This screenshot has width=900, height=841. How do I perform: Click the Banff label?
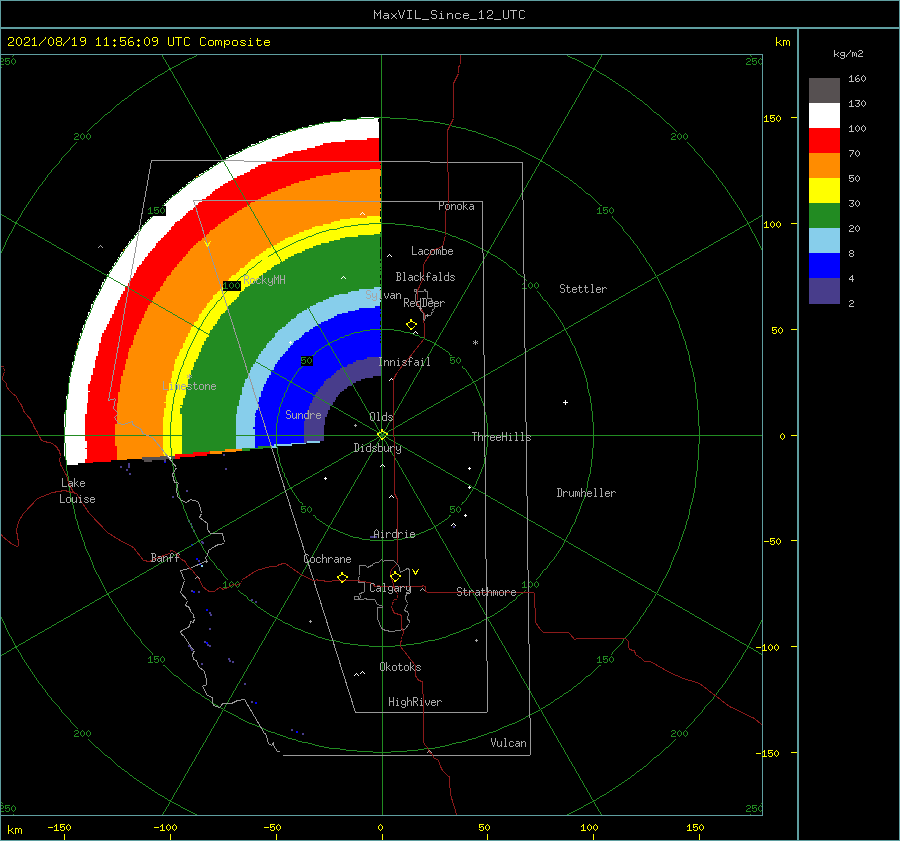coord(165,557)
